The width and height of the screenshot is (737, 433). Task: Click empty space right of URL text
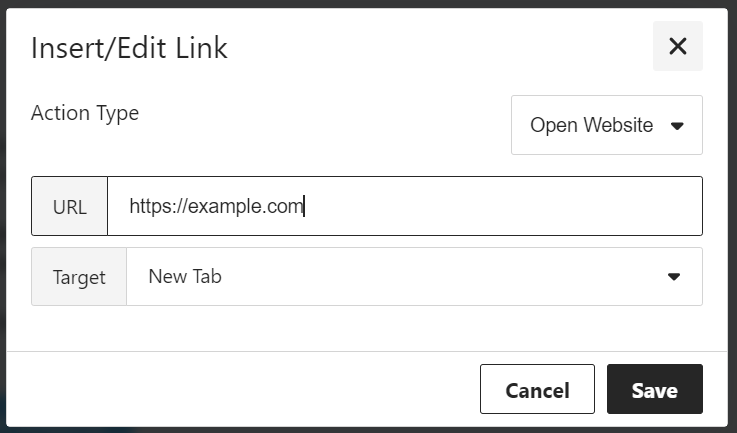(x=500, y=206)
